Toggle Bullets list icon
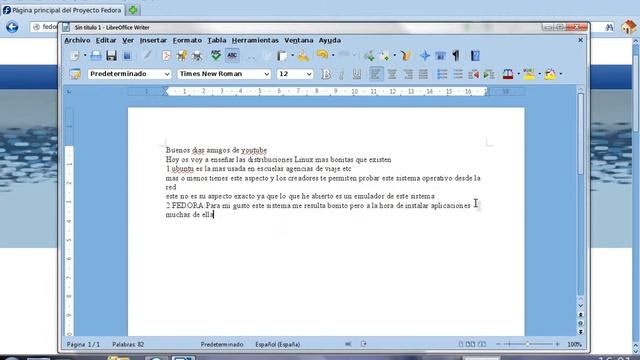 (458, 74)
